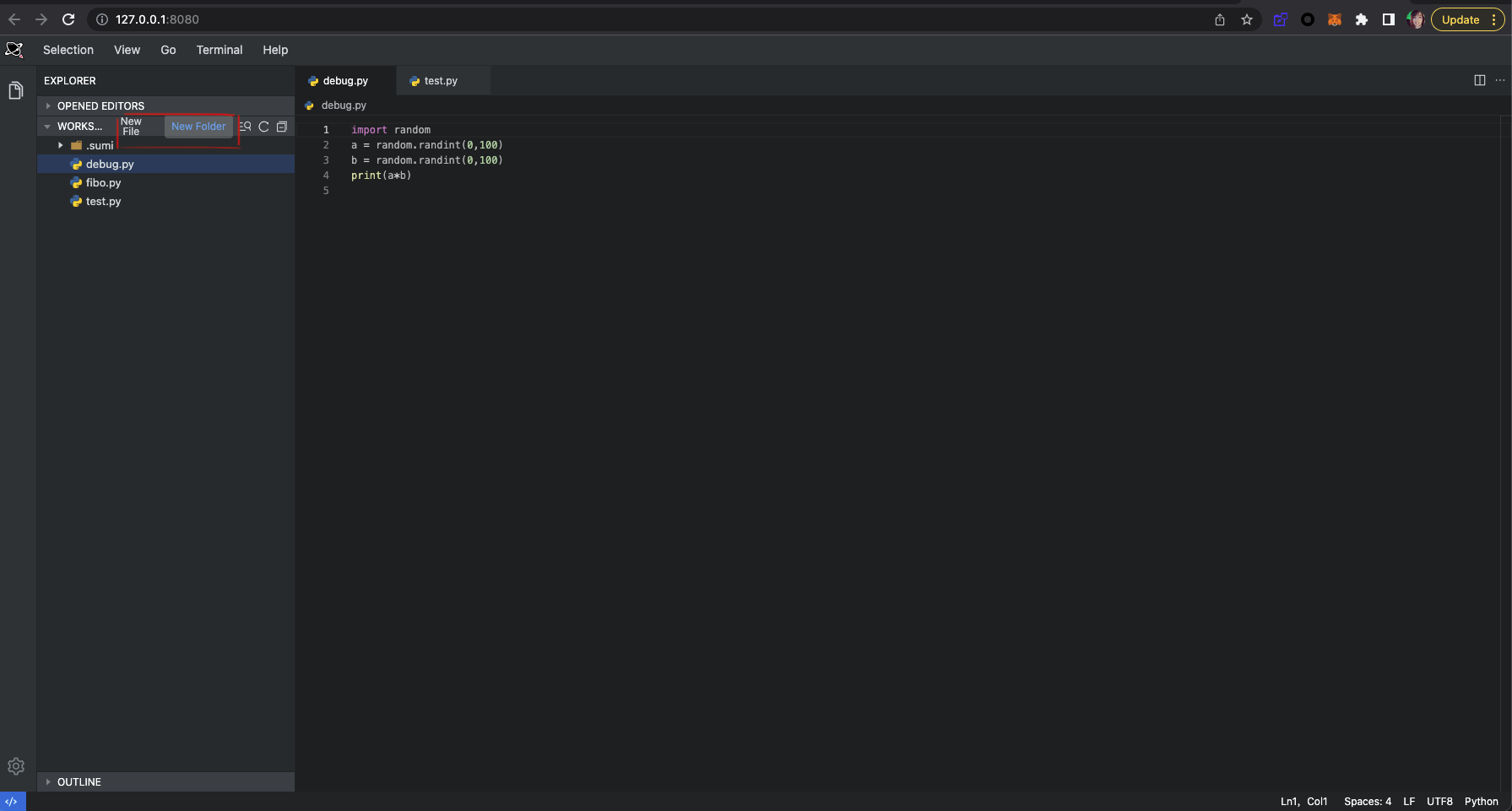Click the Update button in the browser
The height and width of the screenshot is (811, 1512).
1461,19
